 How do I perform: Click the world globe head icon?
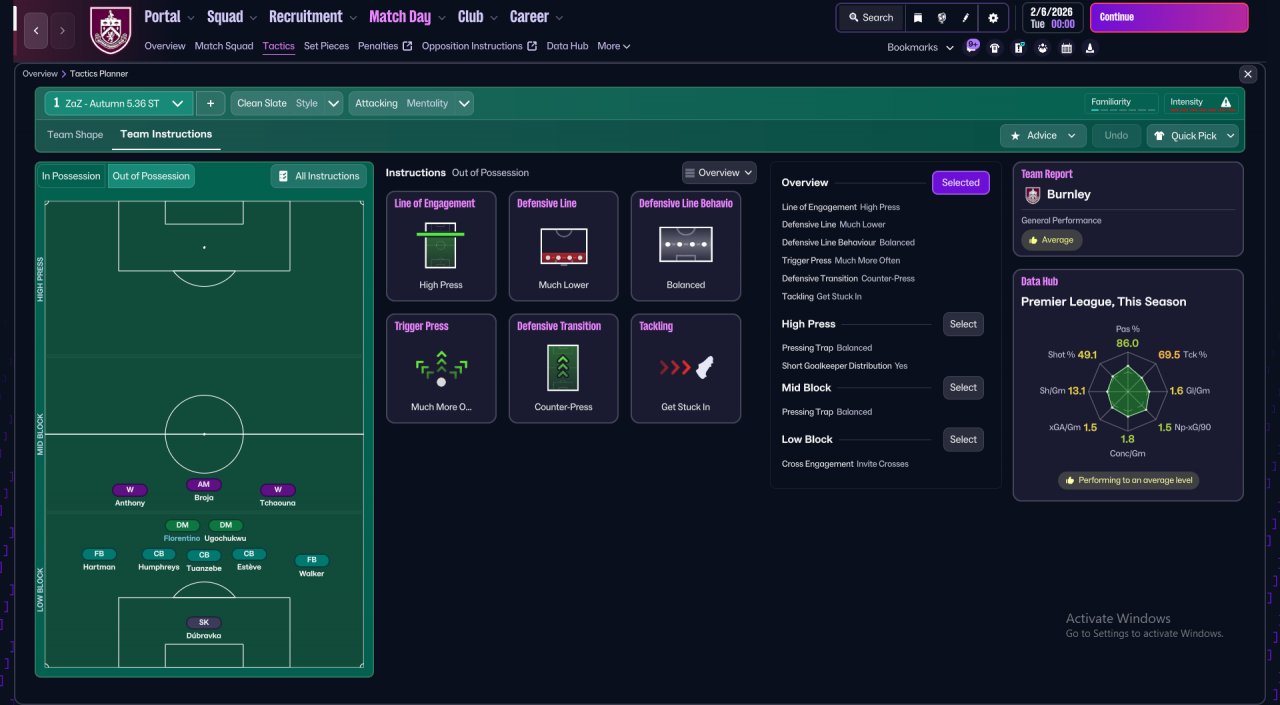[942, 17]
